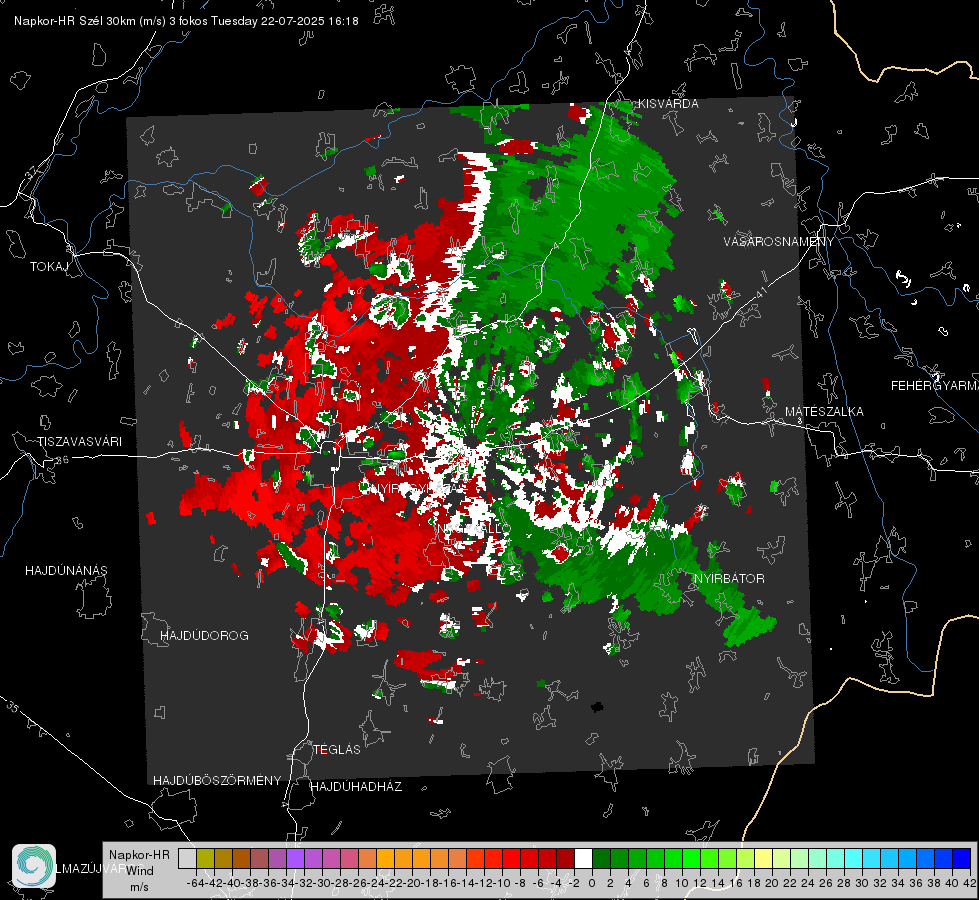Click the NYÍRBÁTOR city label
This screenshot has height=900, width=979.
729,579
